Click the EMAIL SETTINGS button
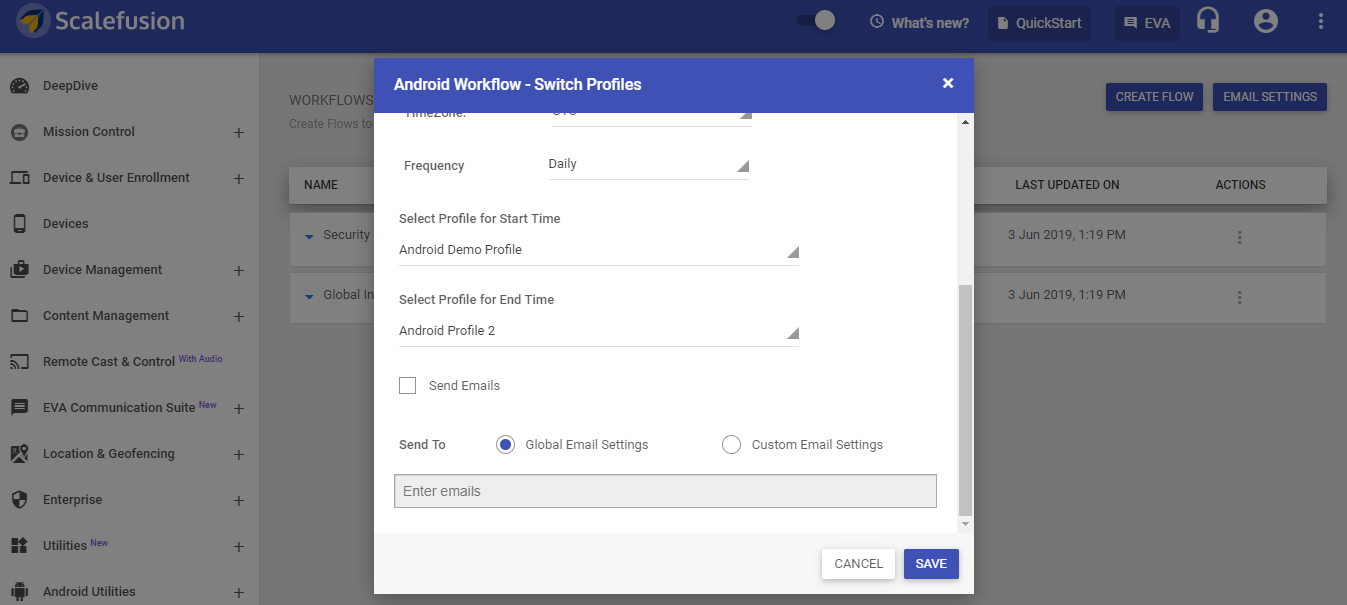Image resolution: width=1347 pixels, height=605 pixels. (x=1270, y=97)
